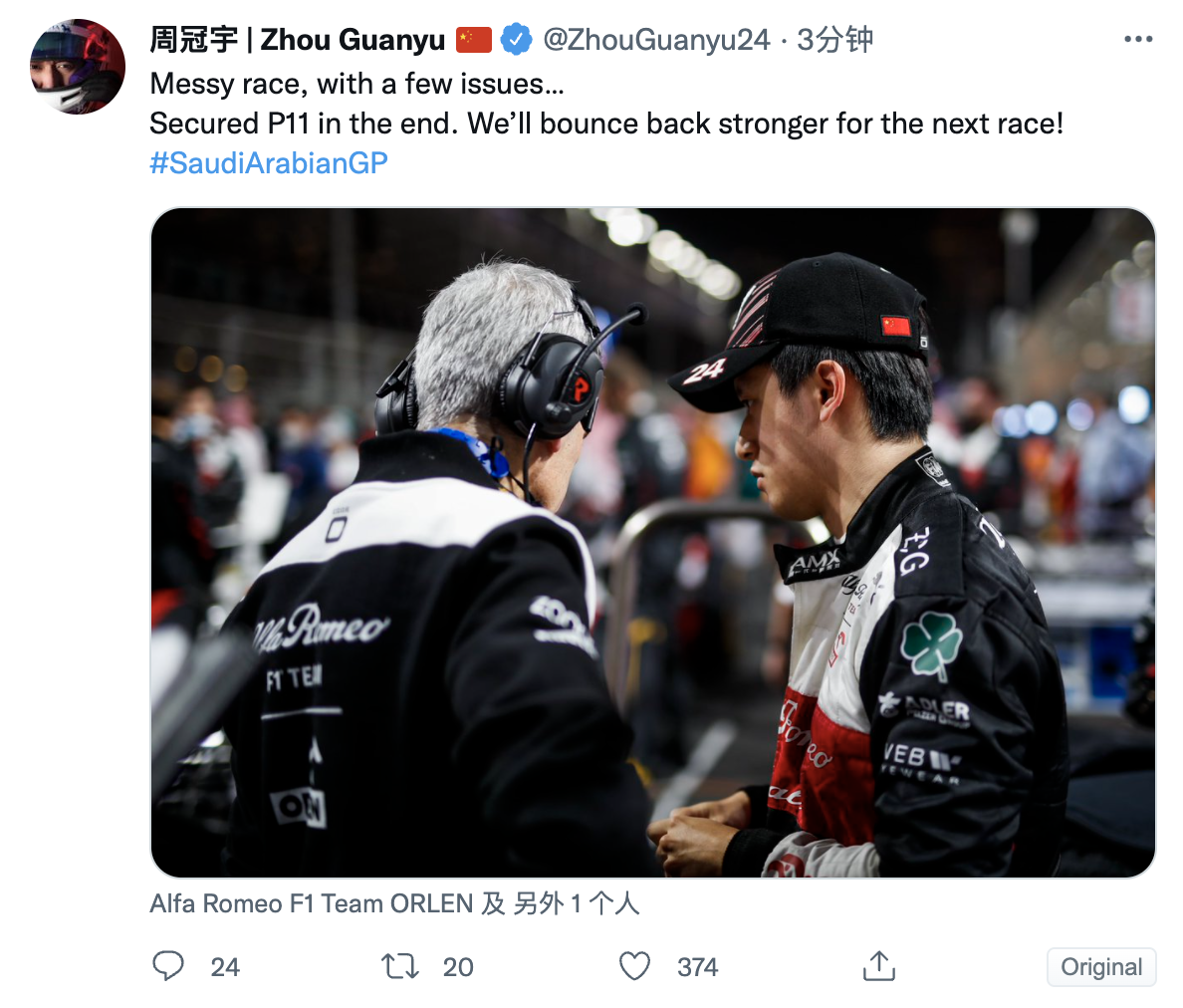The image size is (1183, 1008).
Task: Click the China flag emoji beside the name
Action: coord(474,39)
